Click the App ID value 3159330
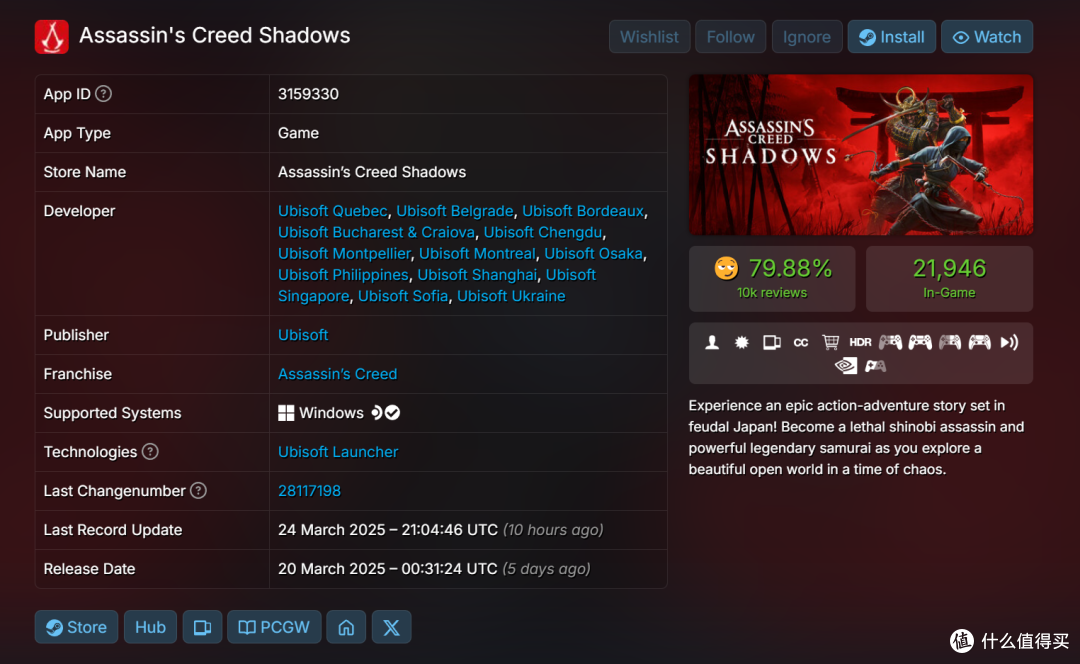1080x664 pixels. point(309,94)
